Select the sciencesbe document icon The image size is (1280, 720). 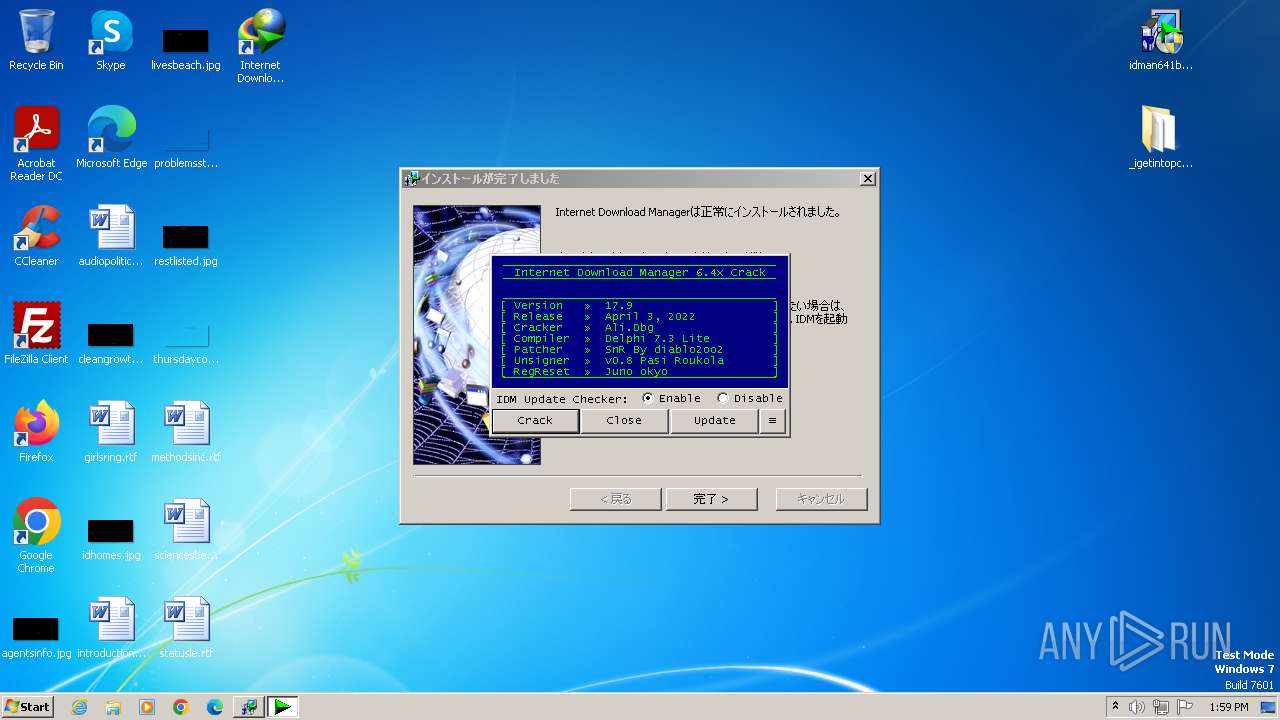click(x=186, y=530)
